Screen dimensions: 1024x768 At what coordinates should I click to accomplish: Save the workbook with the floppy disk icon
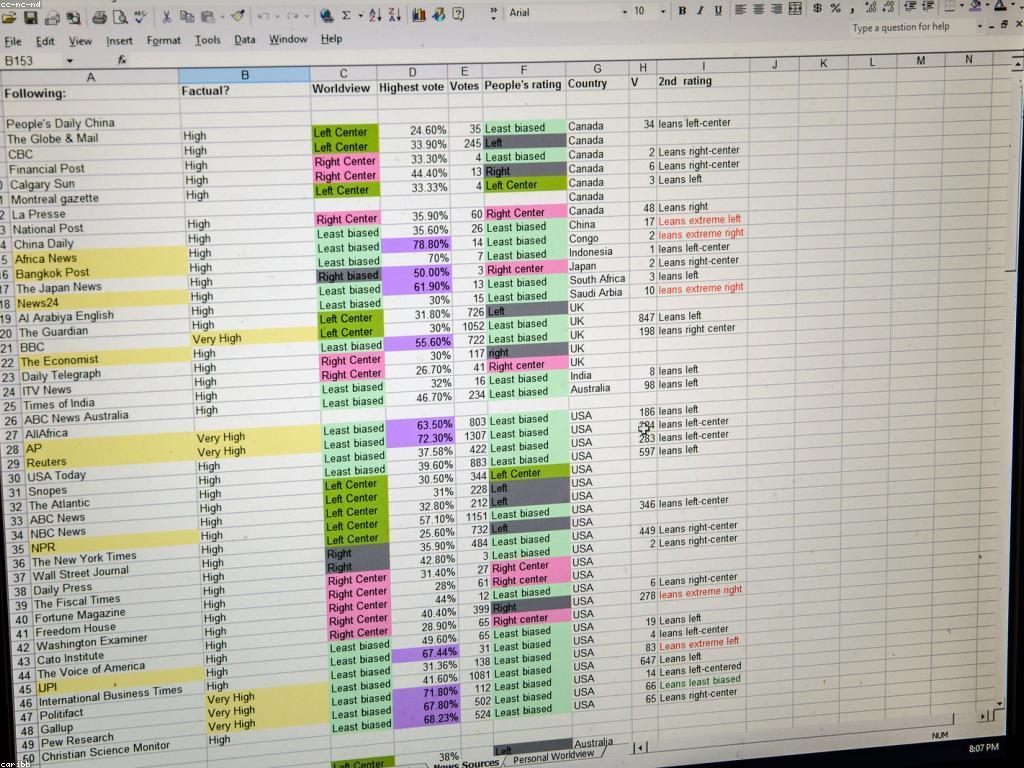point(31,18)
